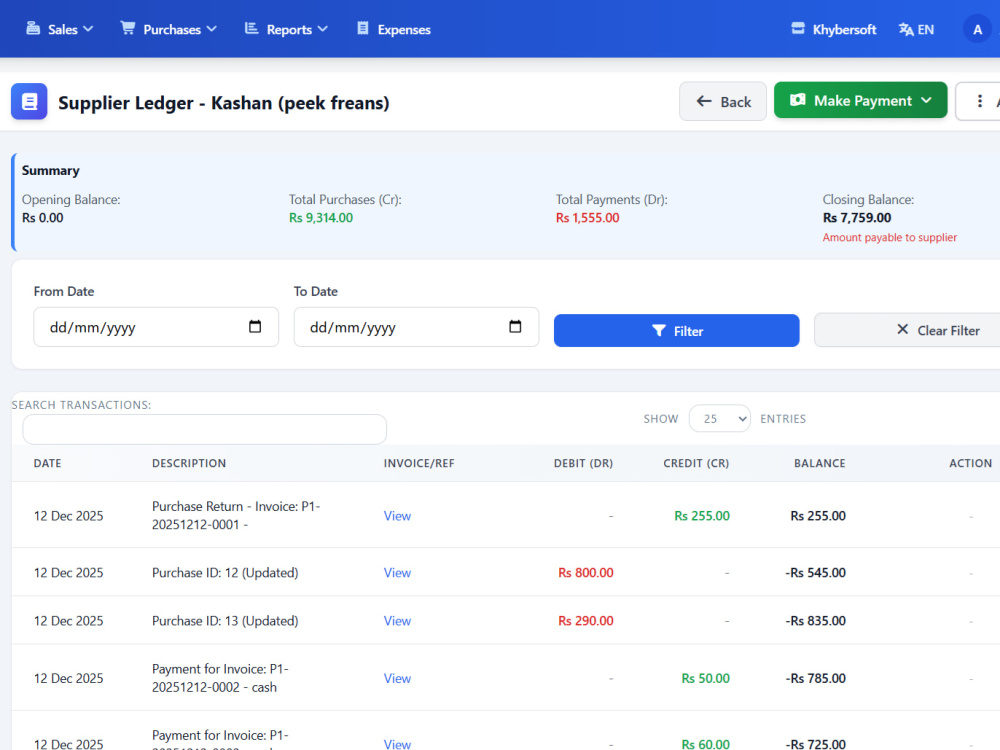Open the Khybersoft store link

tap(834, 29)
